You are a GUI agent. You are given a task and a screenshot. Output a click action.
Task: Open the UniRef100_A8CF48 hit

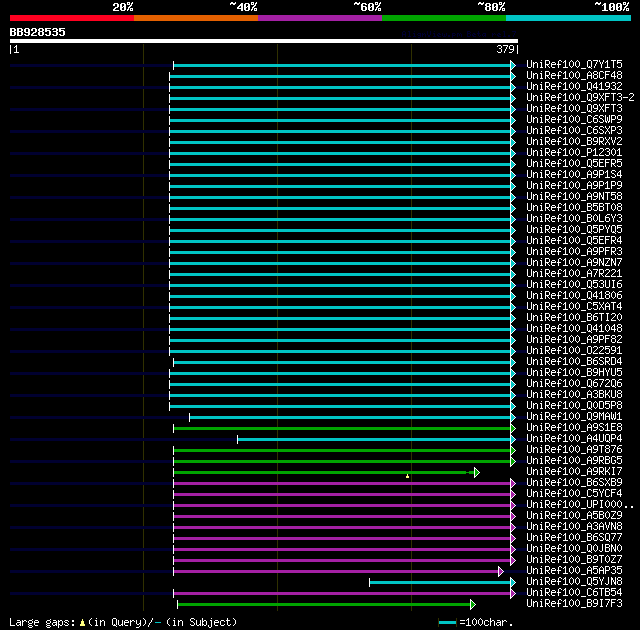tap(574, 75)
